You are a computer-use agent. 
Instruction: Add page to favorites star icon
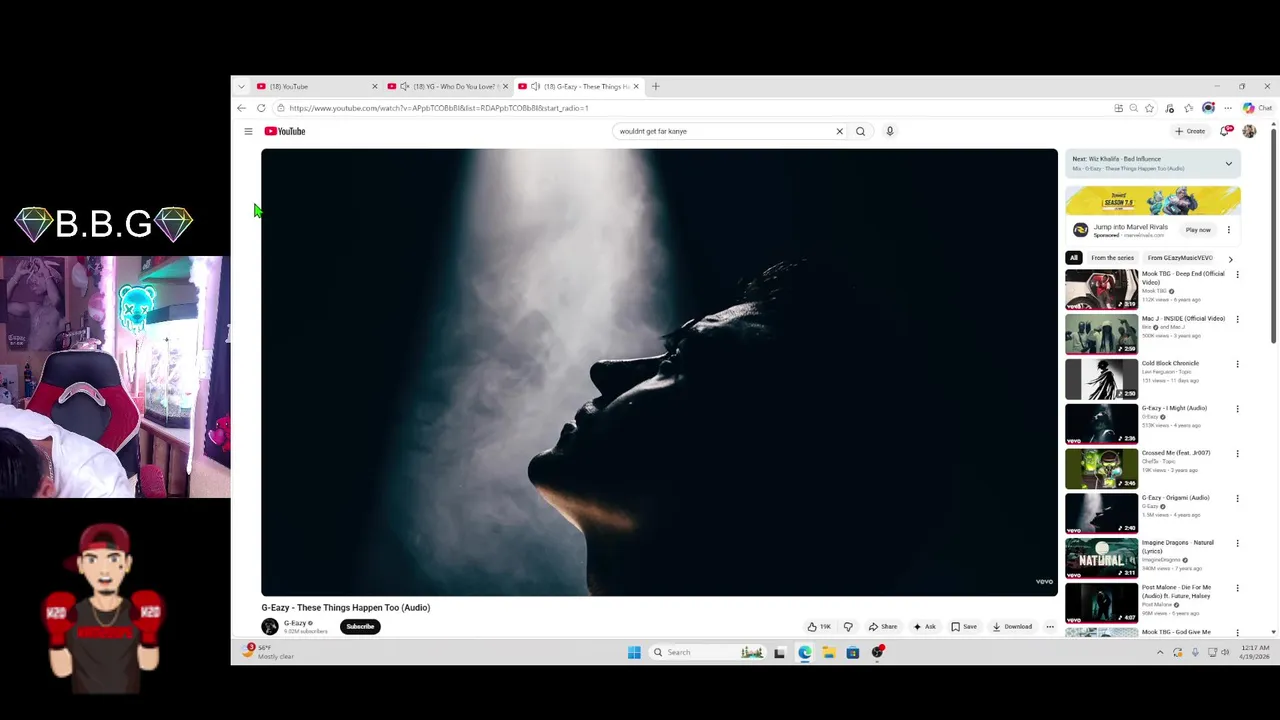pos(1150,108)
